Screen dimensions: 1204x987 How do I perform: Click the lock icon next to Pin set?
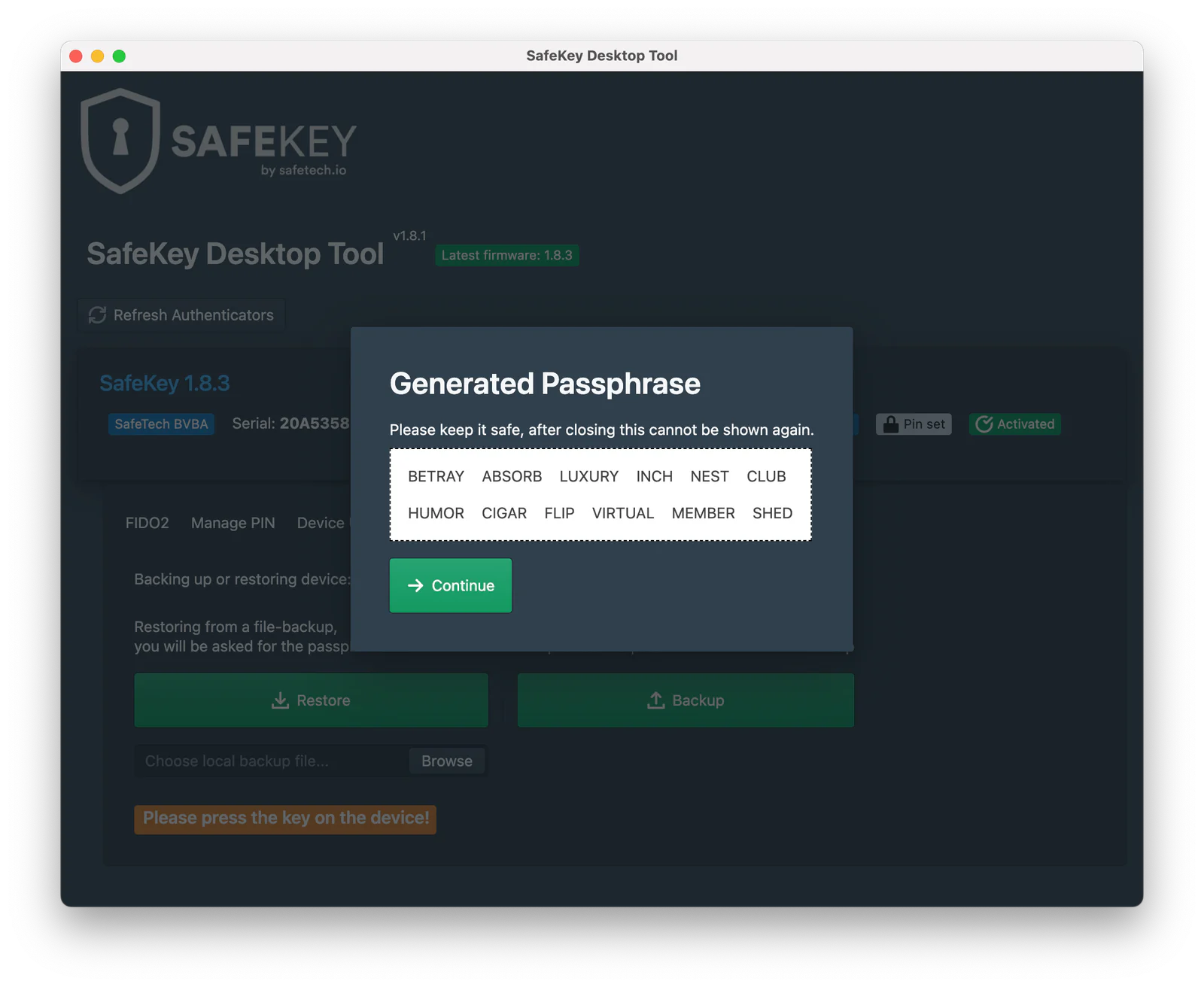point(891,424)
